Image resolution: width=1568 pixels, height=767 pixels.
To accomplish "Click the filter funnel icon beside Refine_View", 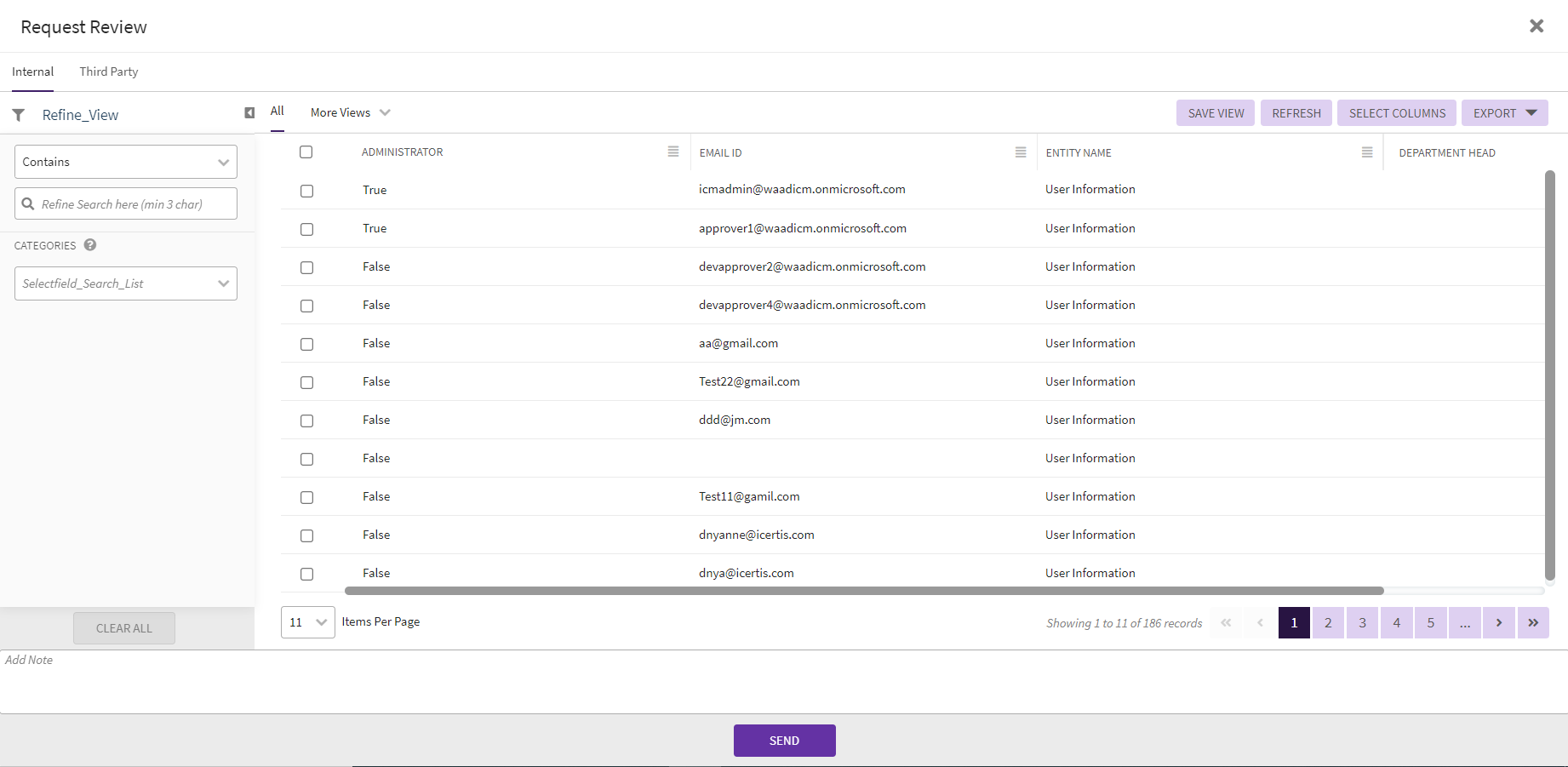I will pyautogui.click(x=18, y=115).
